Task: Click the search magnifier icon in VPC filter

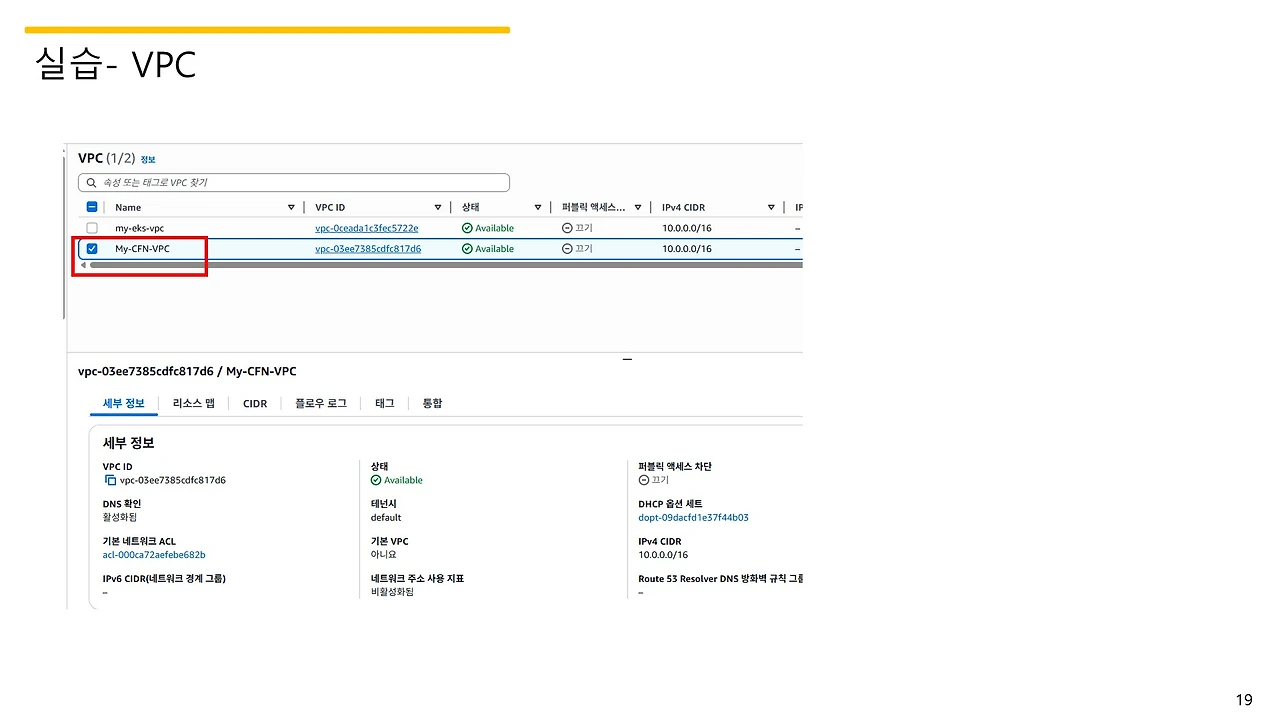Action: coord(92,183)
